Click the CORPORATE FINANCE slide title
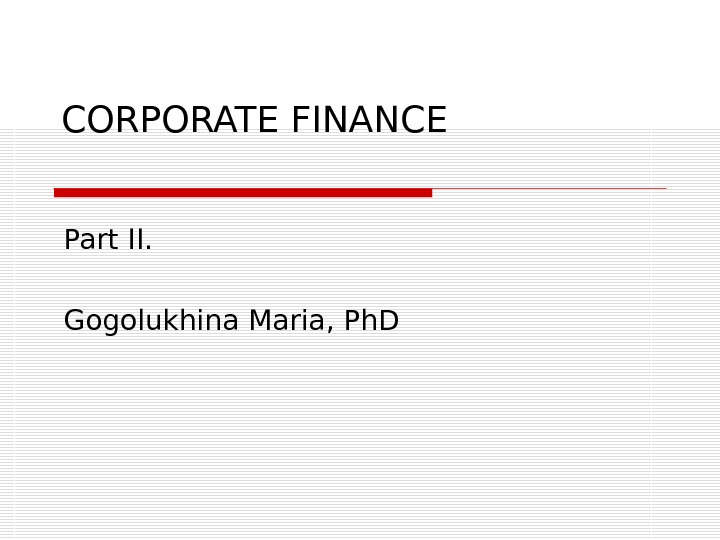This screenshot has height=540, width=720. pos(254,121)
